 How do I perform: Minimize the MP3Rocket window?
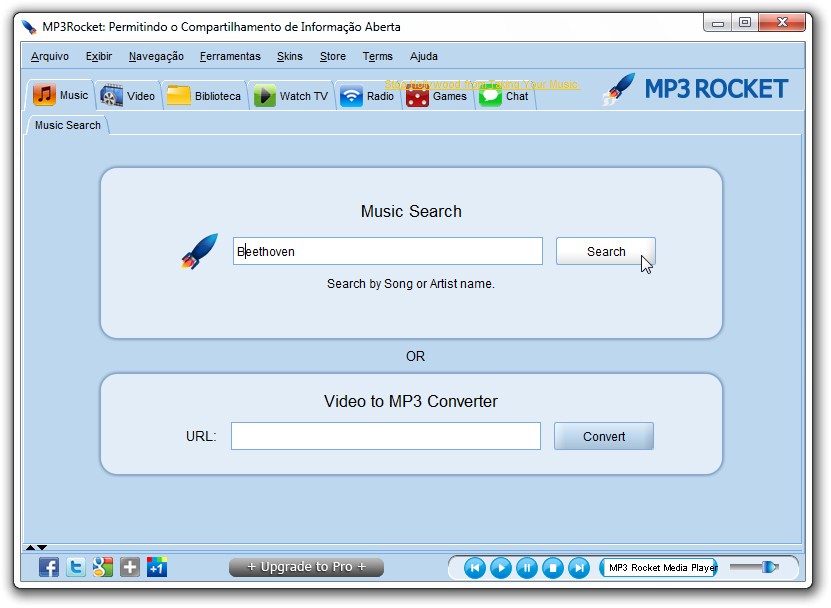(718, 23)
